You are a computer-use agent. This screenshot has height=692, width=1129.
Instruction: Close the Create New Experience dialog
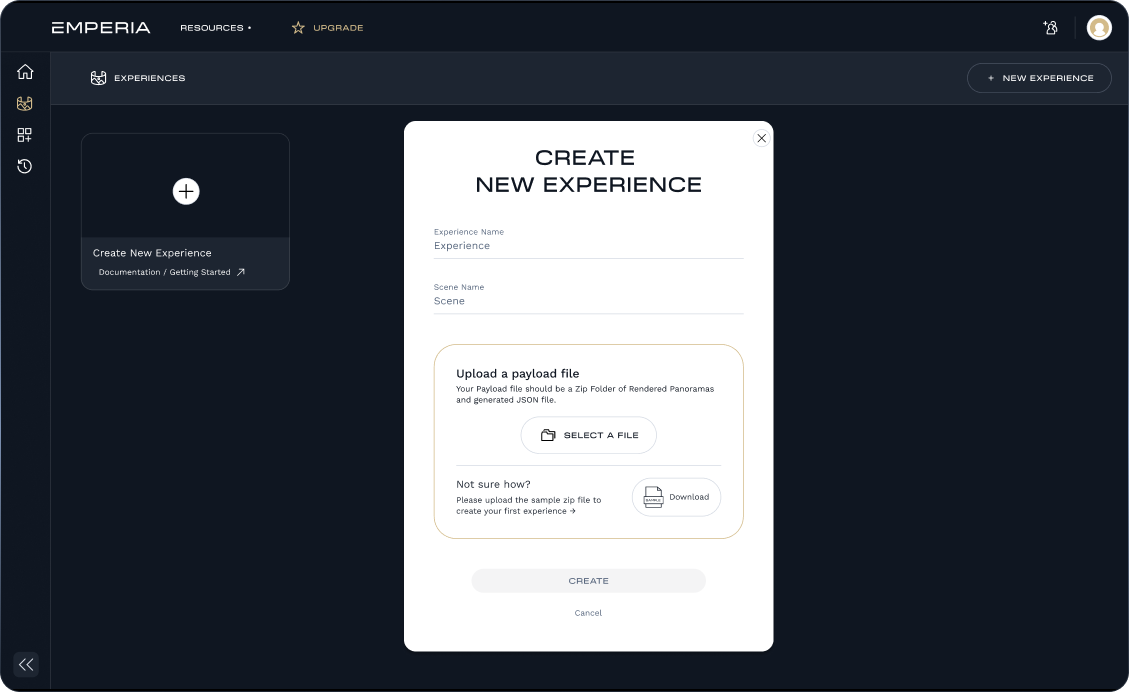pyautogui.click(x=761, y=138)
